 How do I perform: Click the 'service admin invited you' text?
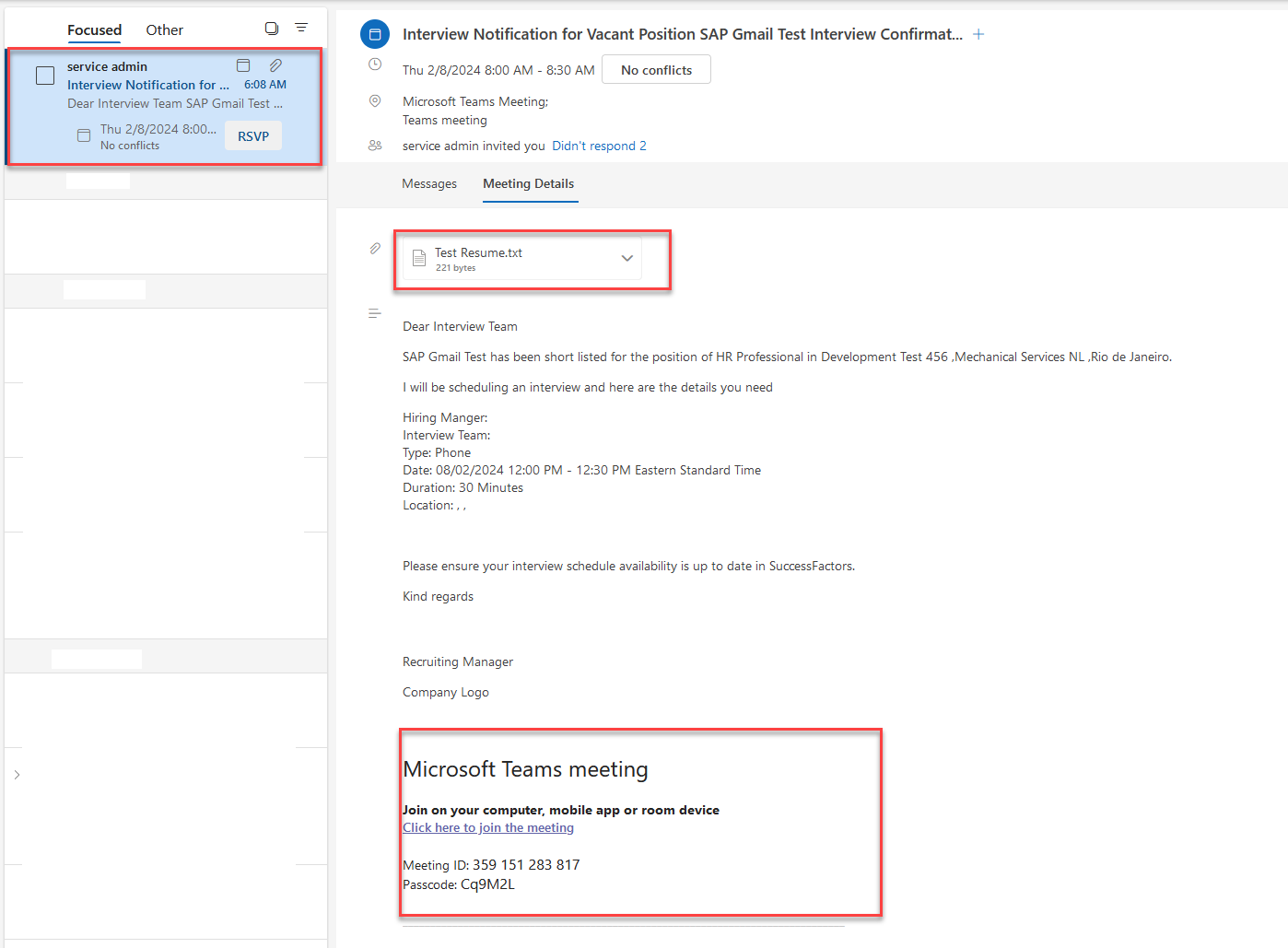474,146
